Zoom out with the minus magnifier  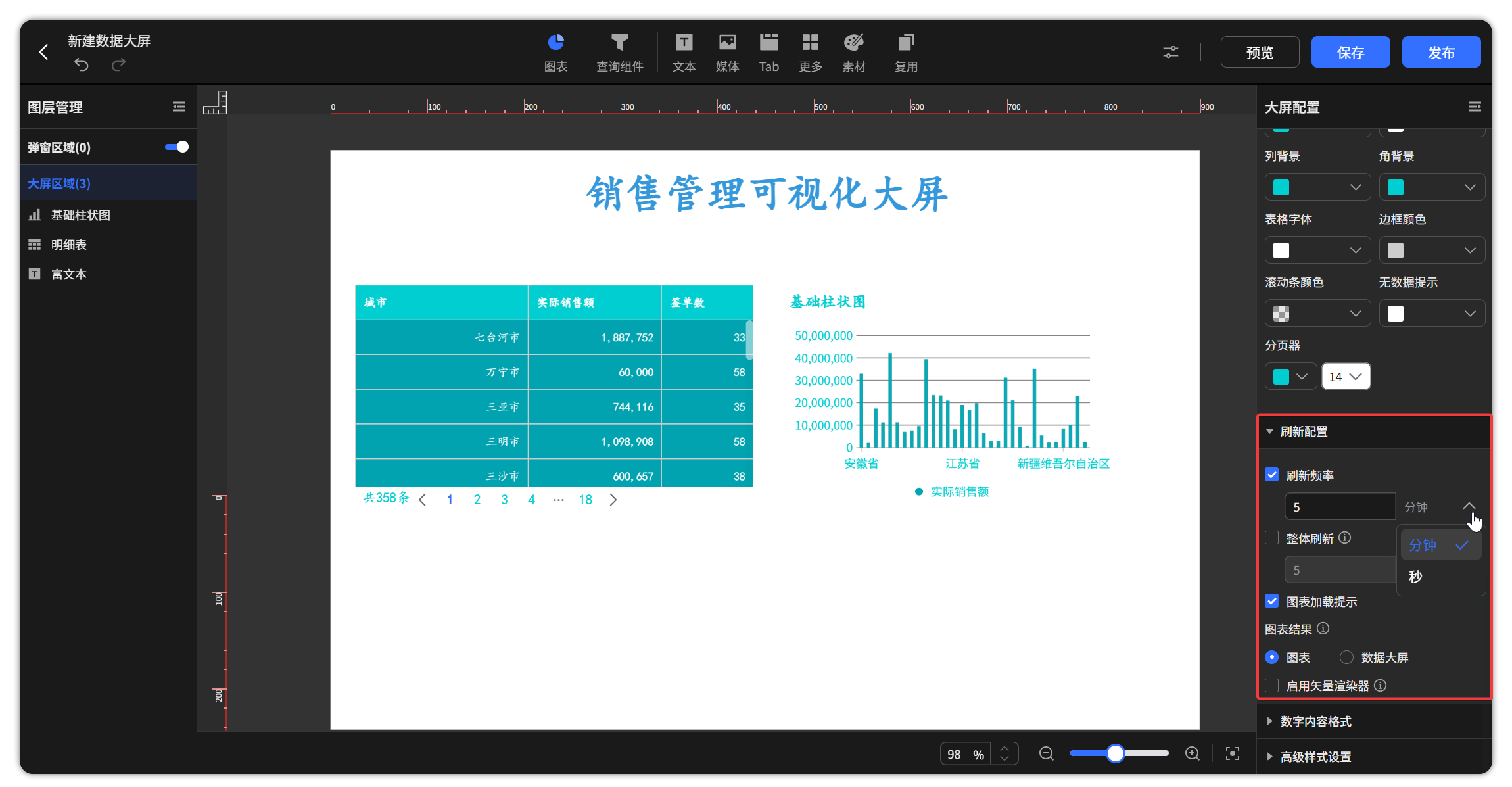pos(1047,753)
